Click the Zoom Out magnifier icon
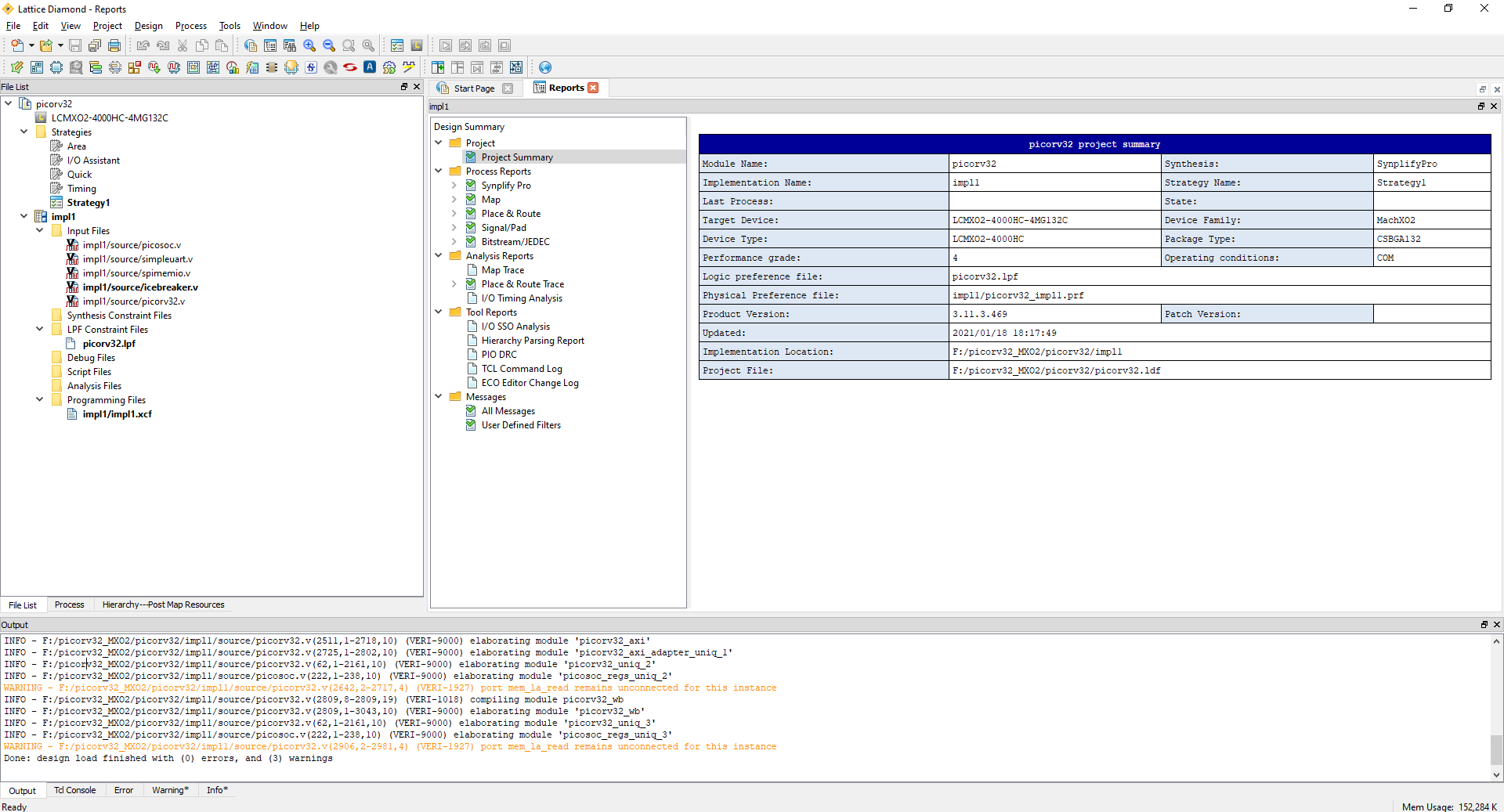The height and width of the screenshot is (812, 1504). pyautogui.click(x=329, y=45)
